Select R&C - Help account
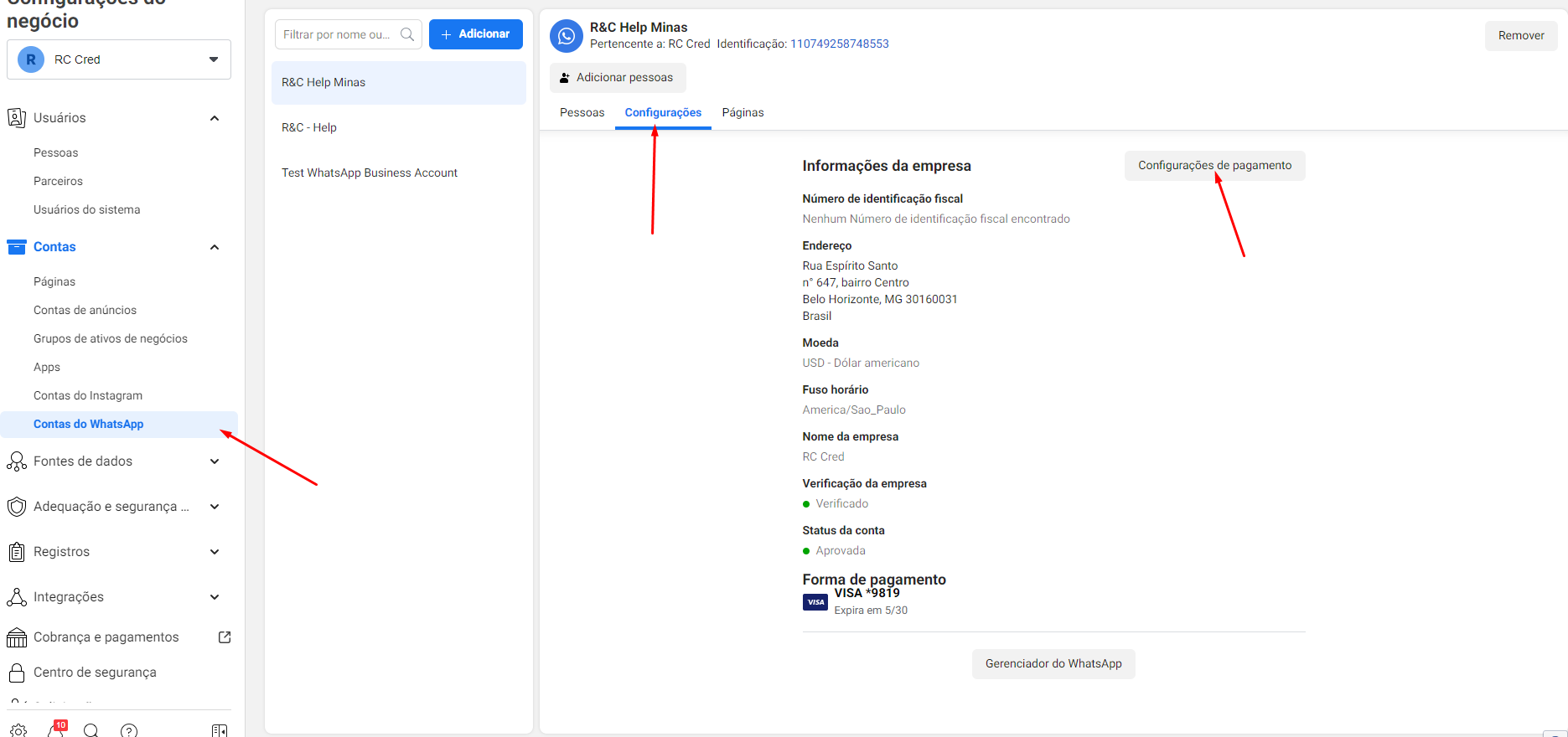The height and width of the screenshot is (737, 1568). [x=399, y=127]
